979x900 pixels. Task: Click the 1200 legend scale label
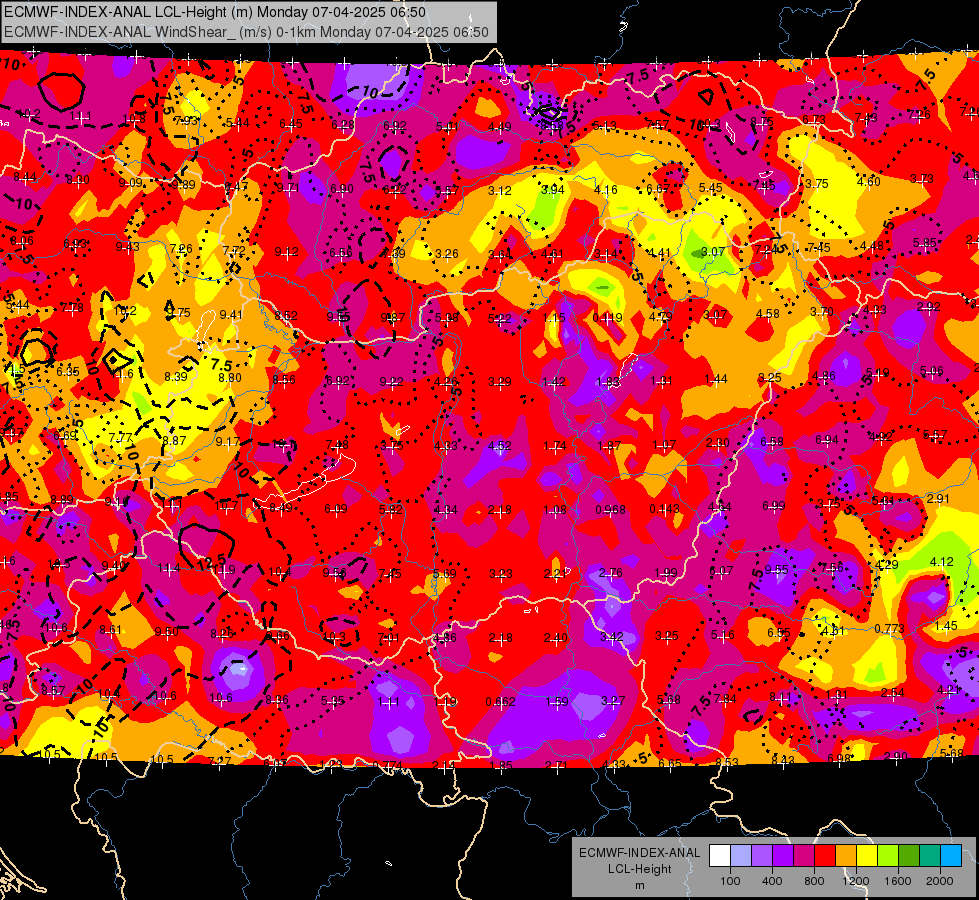pos(855,881)
